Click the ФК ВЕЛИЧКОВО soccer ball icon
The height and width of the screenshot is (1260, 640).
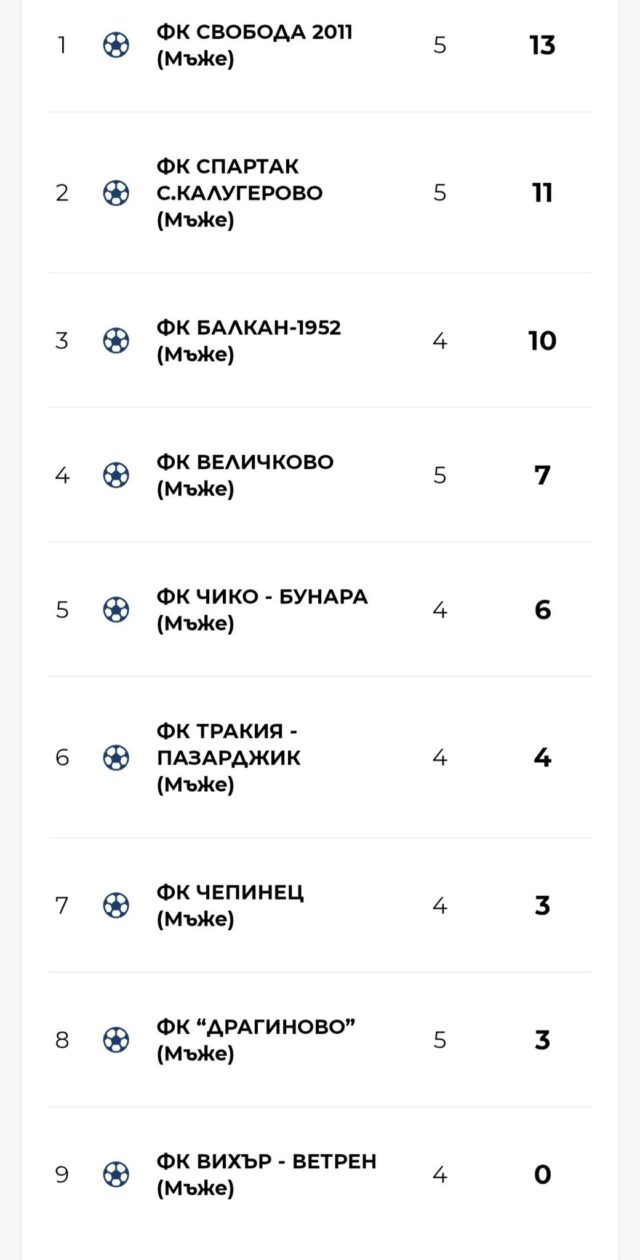click(116, 475)
